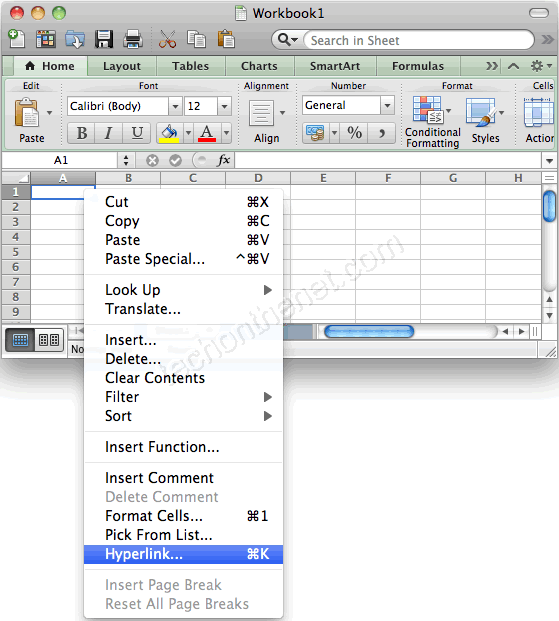Collapse the ribbon with the caret

[513, 66]
